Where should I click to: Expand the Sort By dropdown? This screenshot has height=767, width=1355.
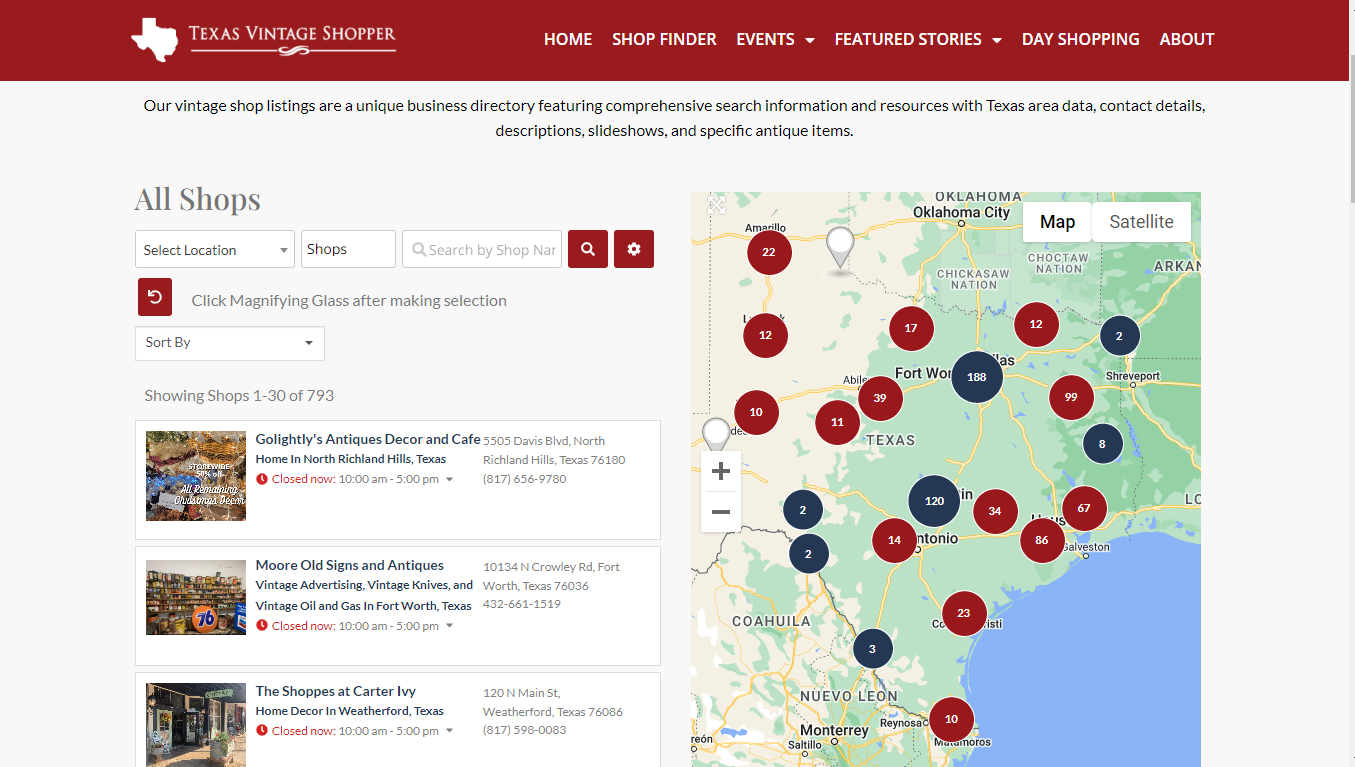pos(230,343)
